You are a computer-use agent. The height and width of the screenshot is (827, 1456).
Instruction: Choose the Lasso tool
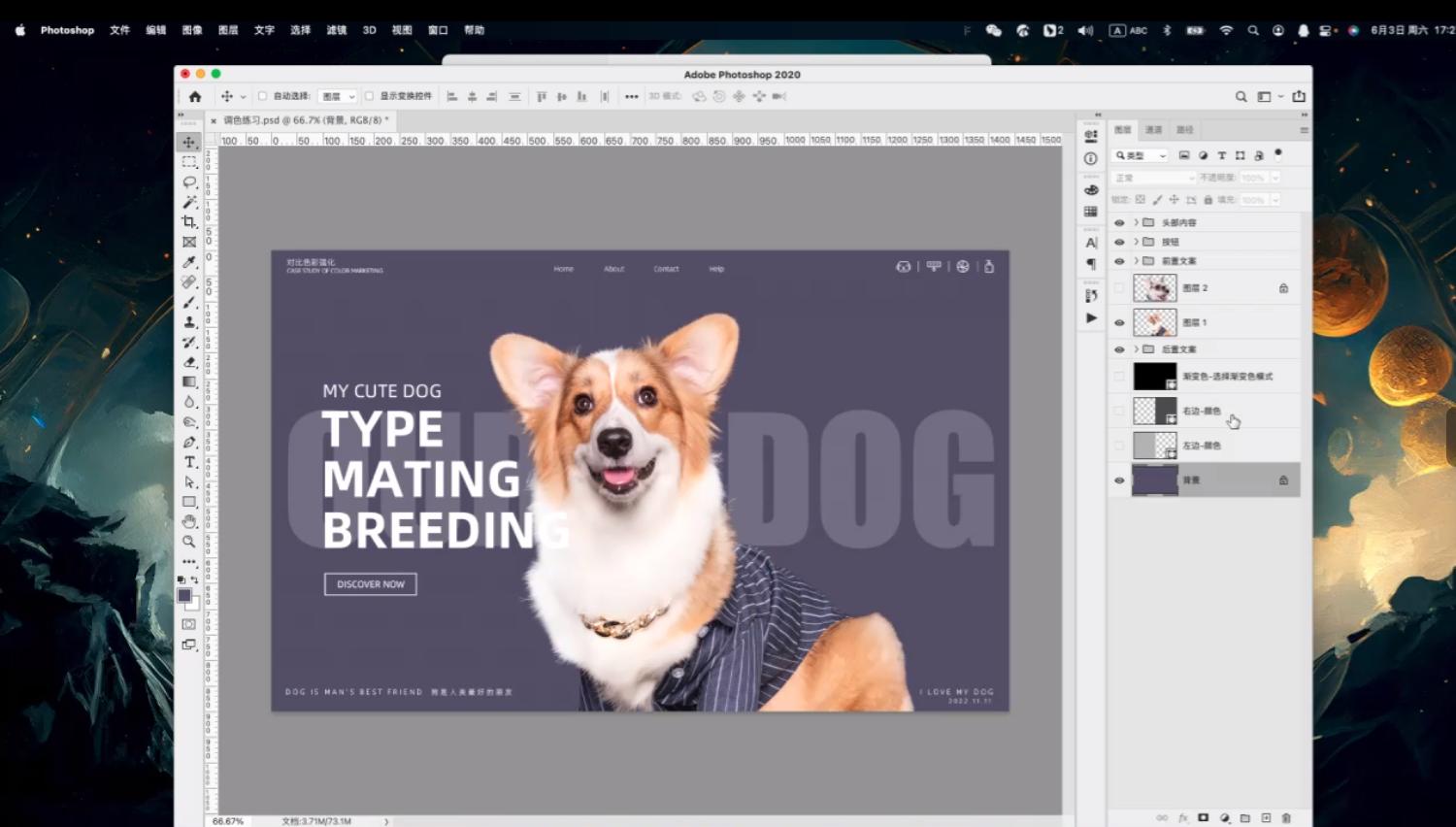[189, 182]
